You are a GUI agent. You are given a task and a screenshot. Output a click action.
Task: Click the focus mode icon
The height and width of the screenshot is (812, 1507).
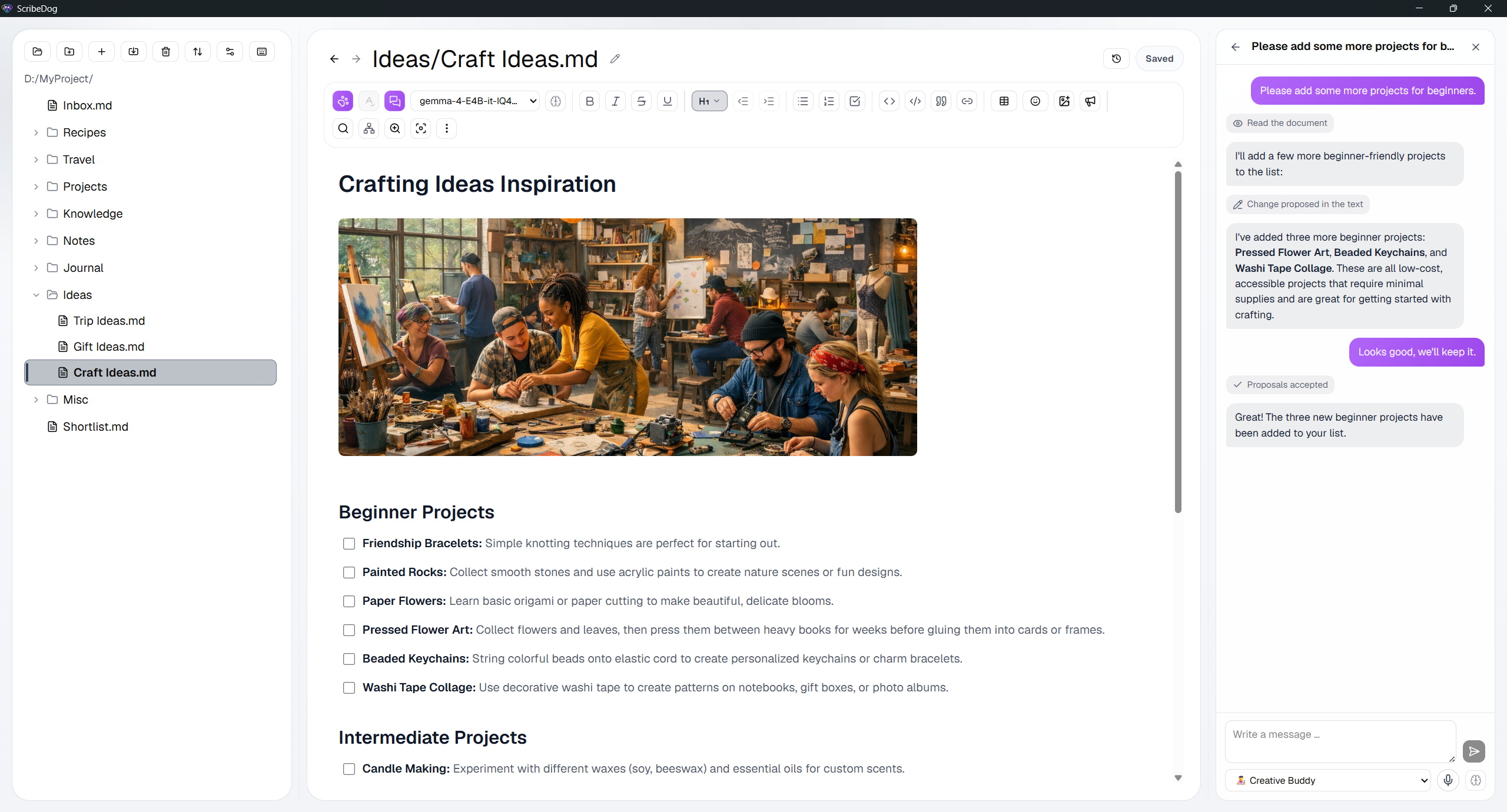(x=421, y=128)
